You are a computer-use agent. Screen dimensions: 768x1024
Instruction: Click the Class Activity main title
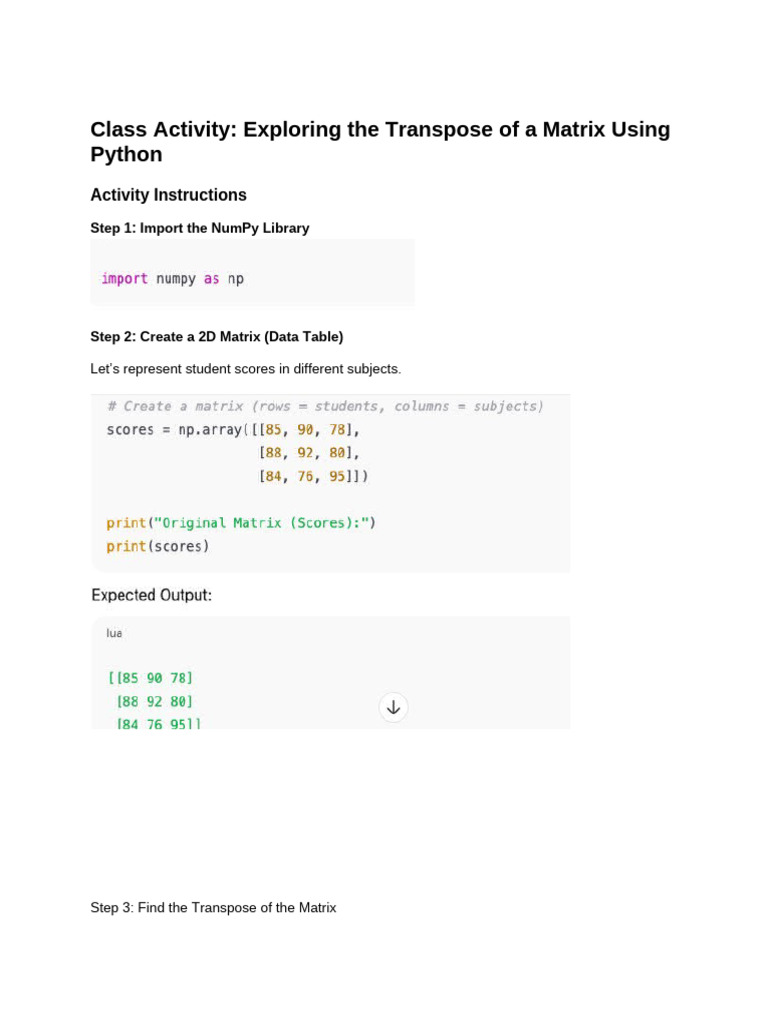click(x=380, y=130)
